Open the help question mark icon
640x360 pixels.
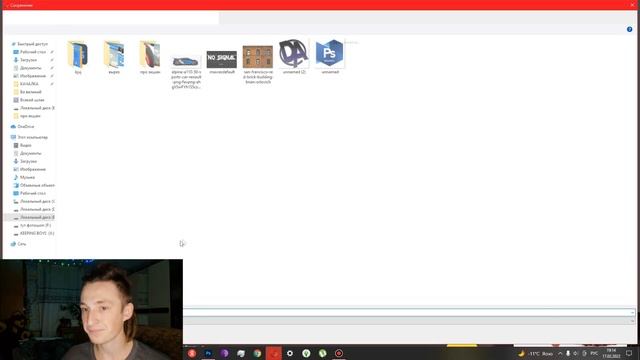[629, 29]
